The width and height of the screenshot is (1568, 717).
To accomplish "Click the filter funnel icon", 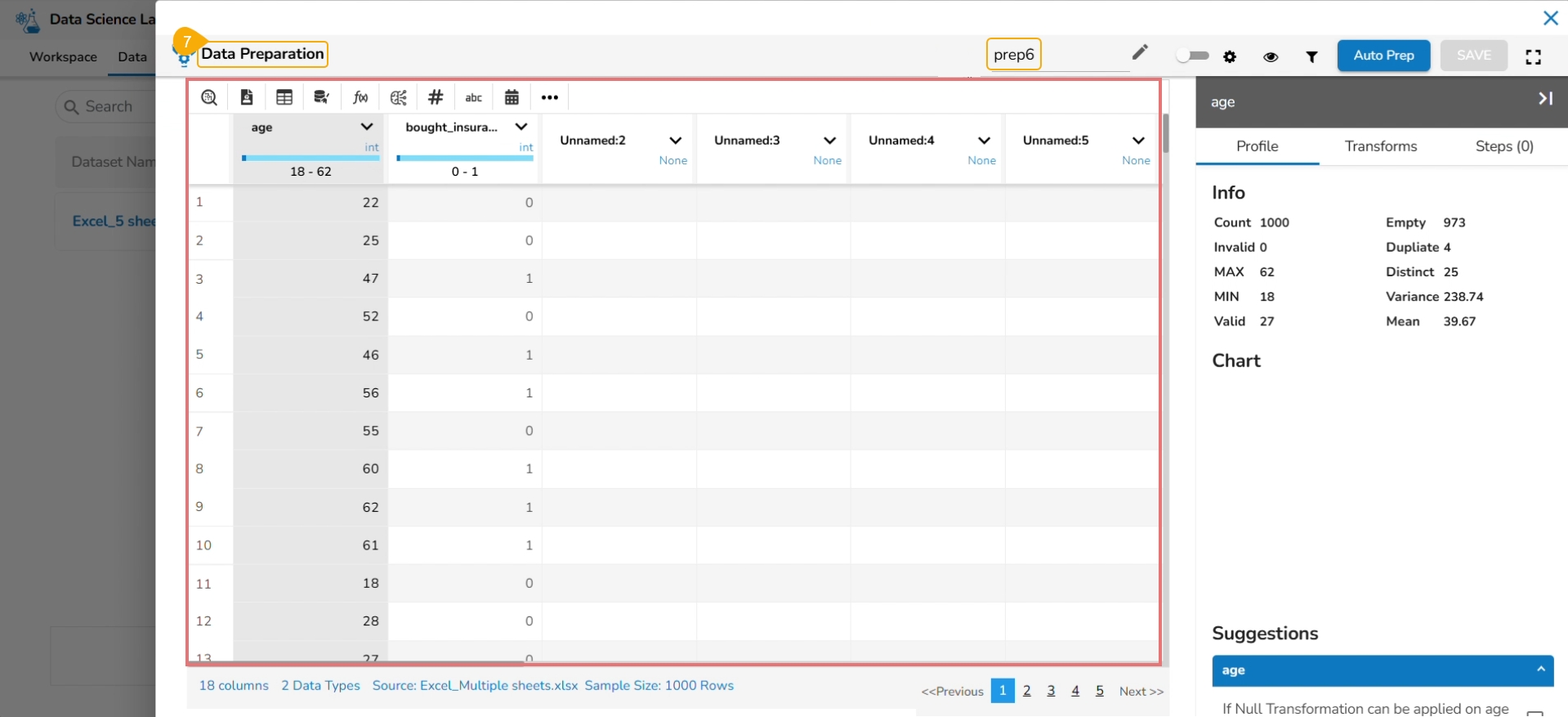I will (x=1311, y=56).
